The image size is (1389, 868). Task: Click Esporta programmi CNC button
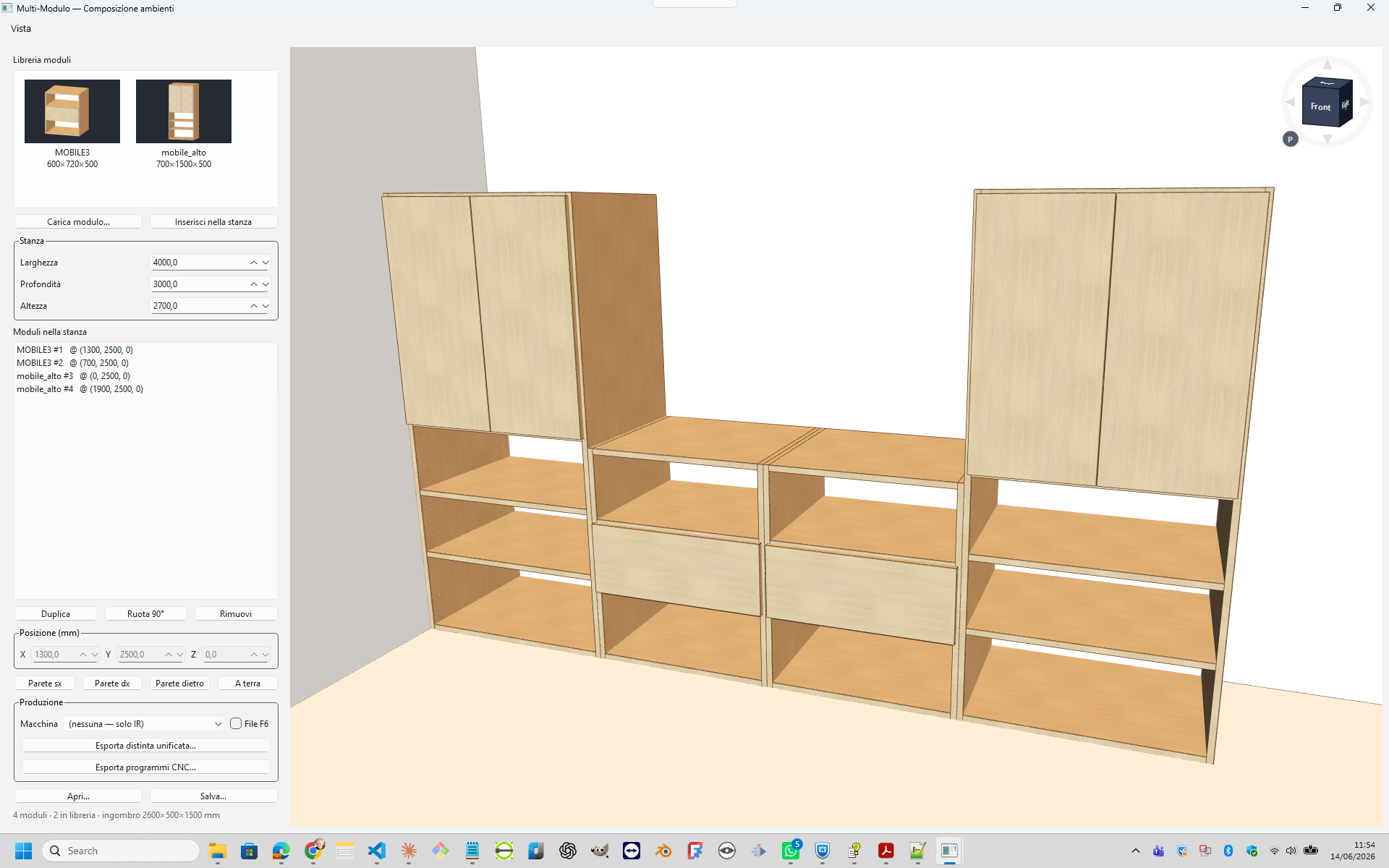145,767
